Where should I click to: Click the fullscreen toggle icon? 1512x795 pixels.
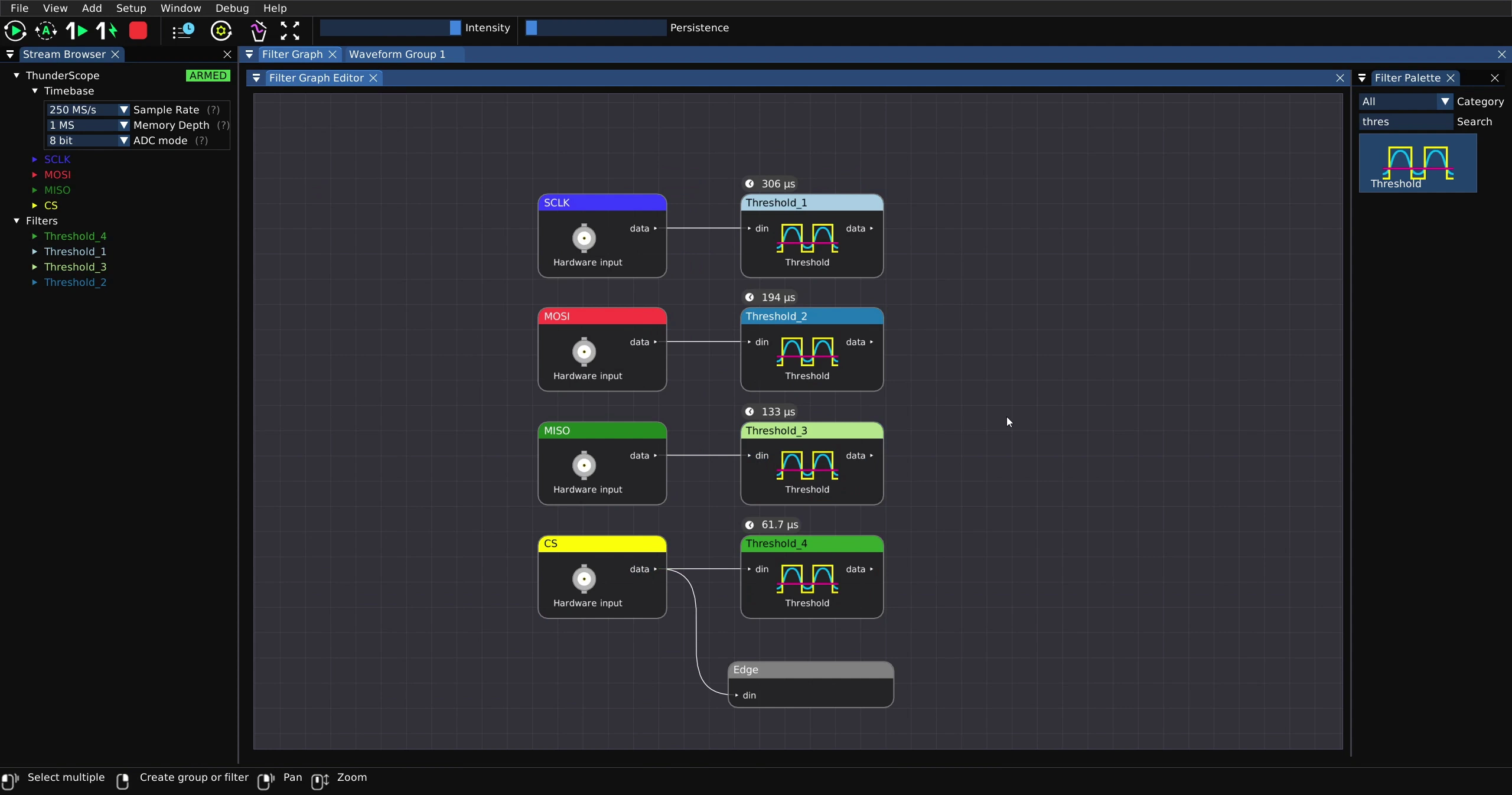[x=290, y=31]
